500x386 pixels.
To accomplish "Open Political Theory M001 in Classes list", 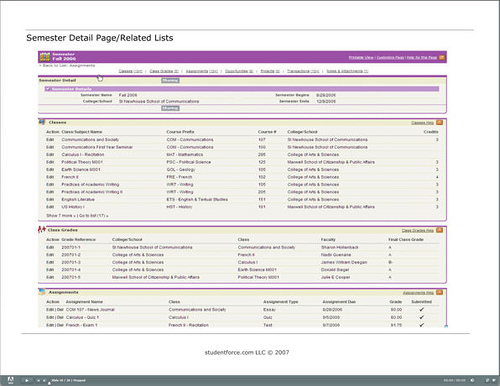I will pyautogui.click(x=82, y=162).
